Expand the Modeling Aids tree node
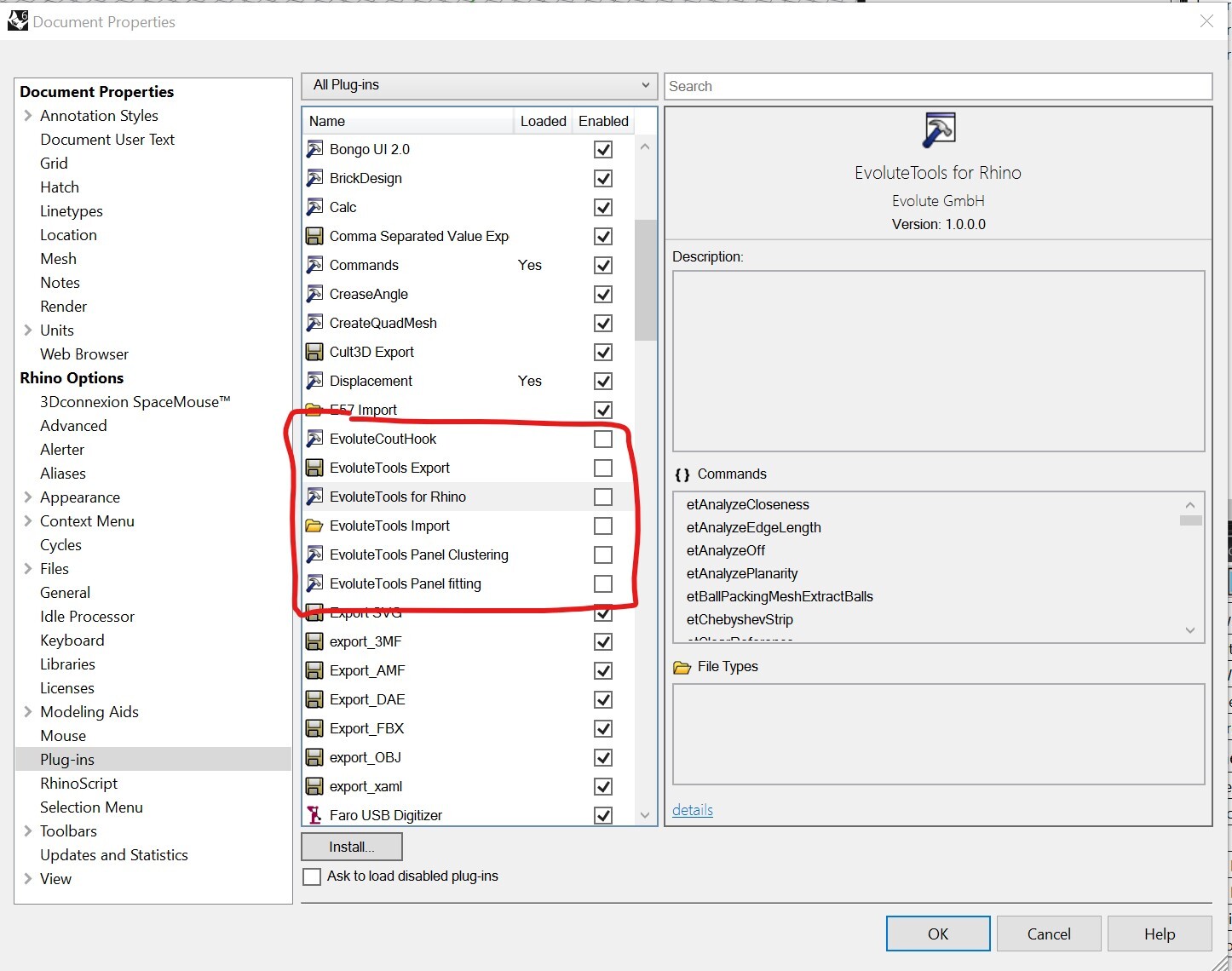1232x971 pixels. (27, 711)
